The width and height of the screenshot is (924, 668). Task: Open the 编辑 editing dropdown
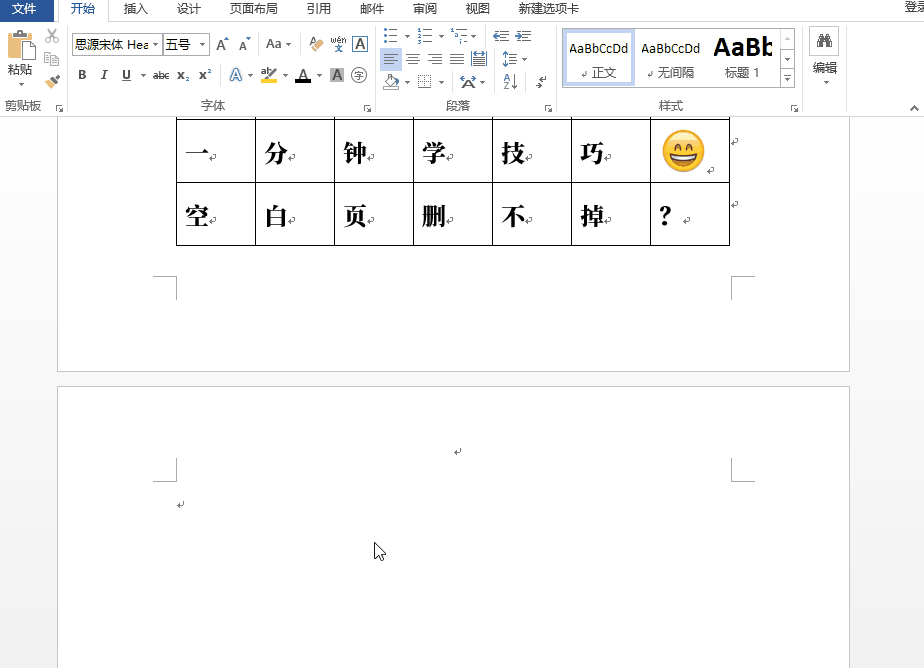coord(824,73)
